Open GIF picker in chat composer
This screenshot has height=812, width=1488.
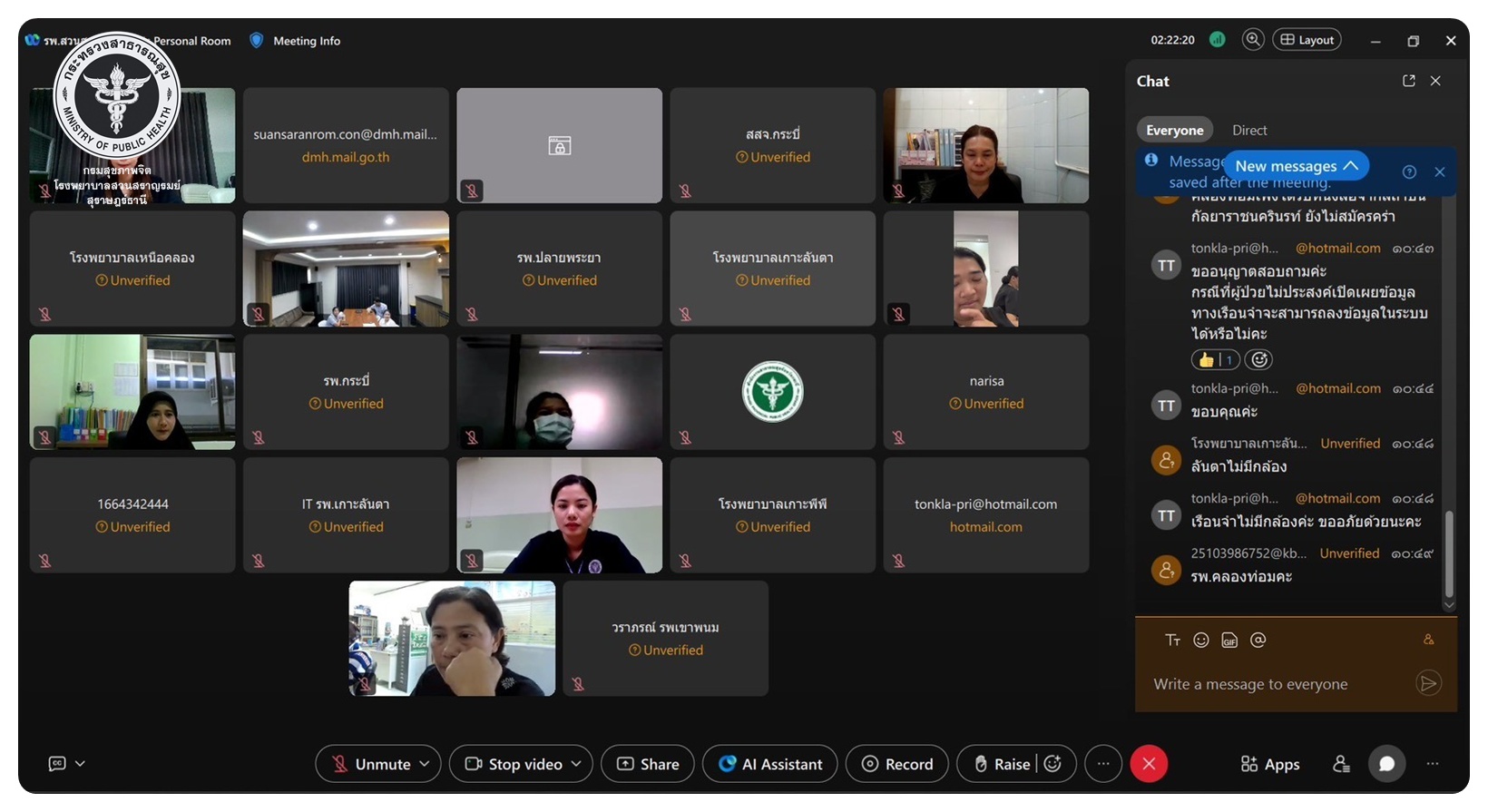click(1229, 640)
